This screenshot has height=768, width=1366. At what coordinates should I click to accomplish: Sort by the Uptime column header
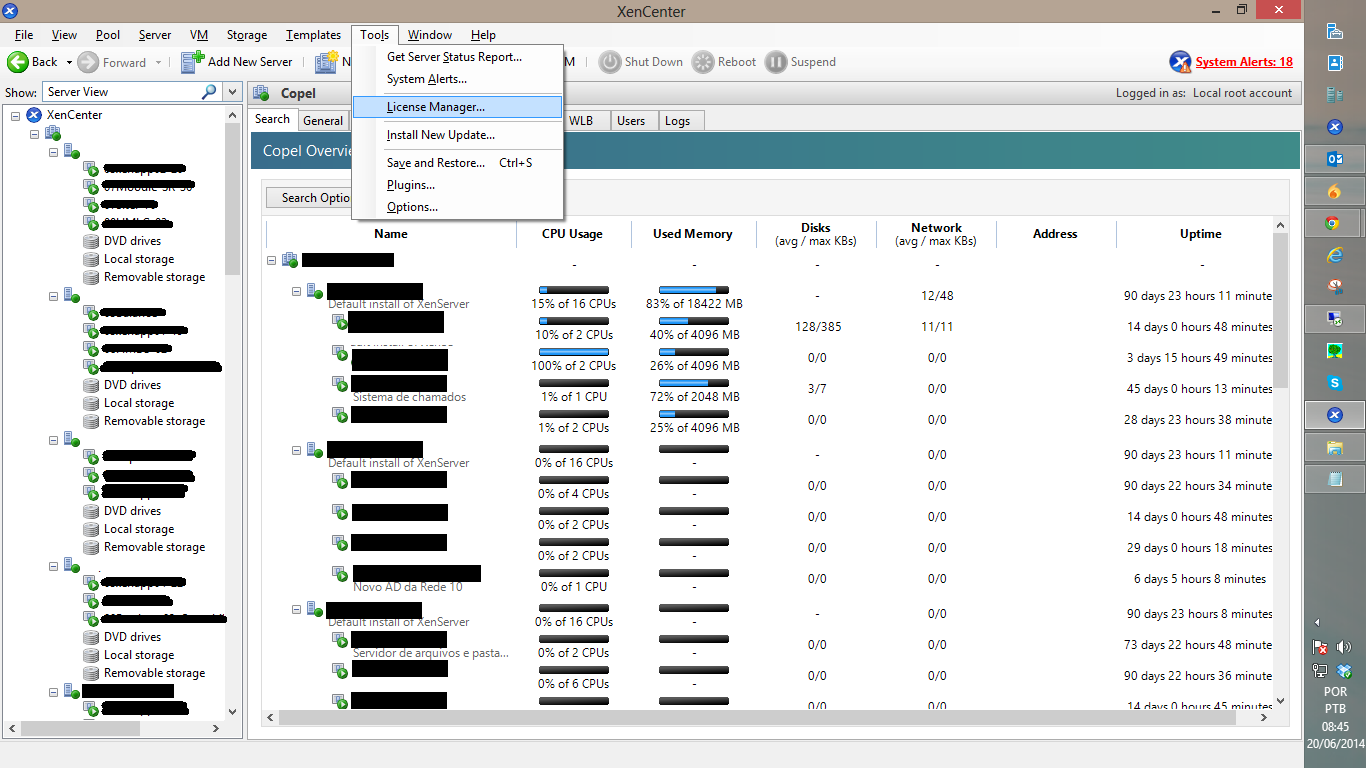tap(1200, 234)
